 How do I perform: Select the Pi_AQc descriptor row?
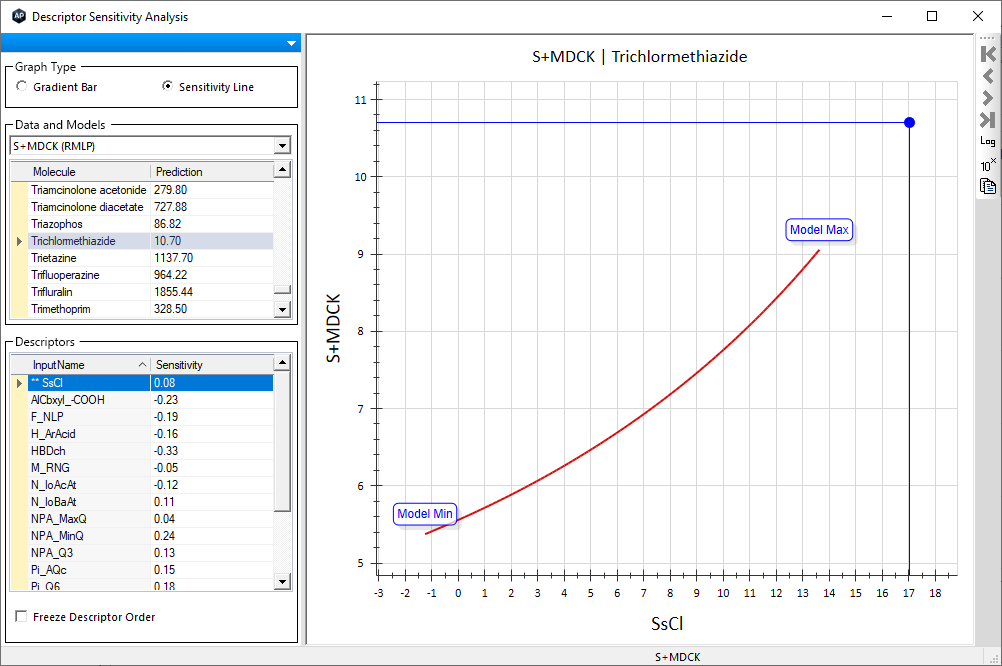151,569
